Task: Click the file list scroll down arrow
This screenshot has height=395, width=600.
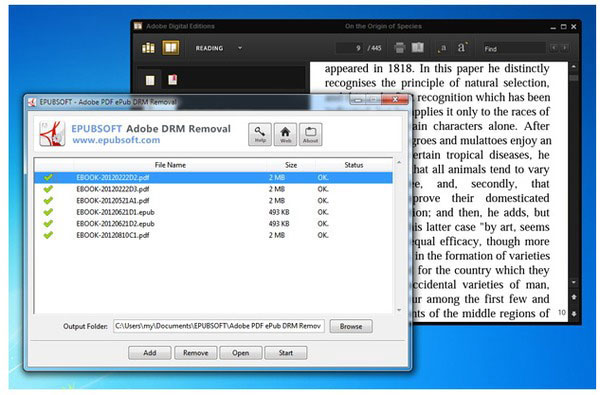Action: click(399, 310)
